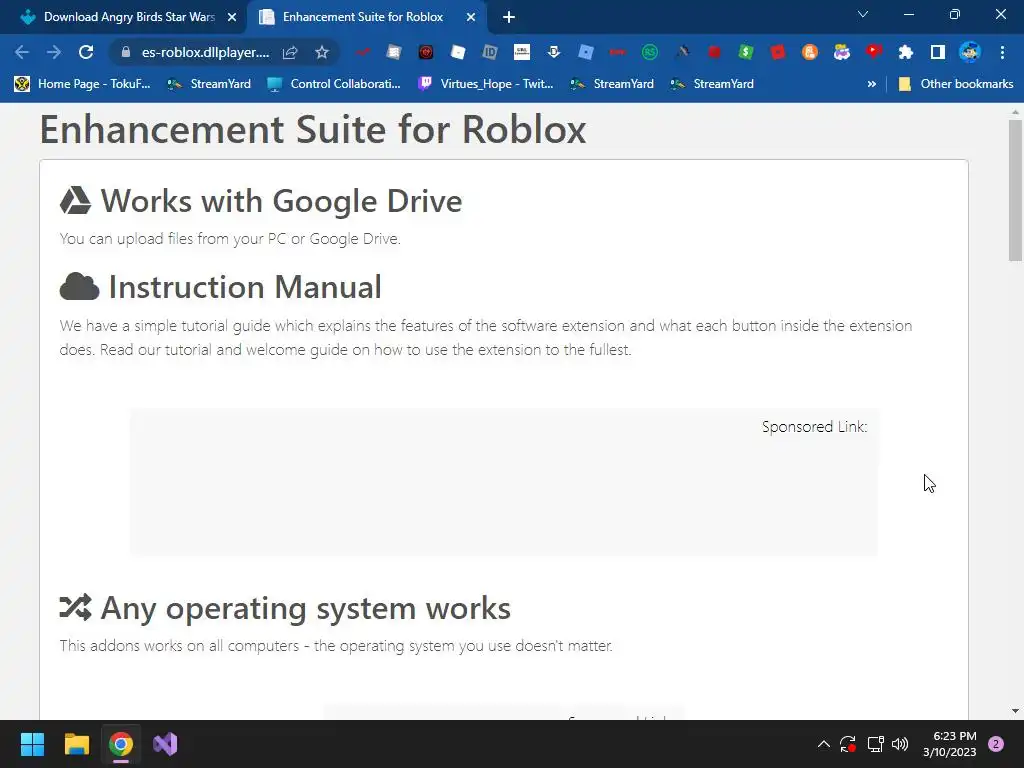
Task: Click the Any operating system works heading
Action: click(x=306, y=608)
